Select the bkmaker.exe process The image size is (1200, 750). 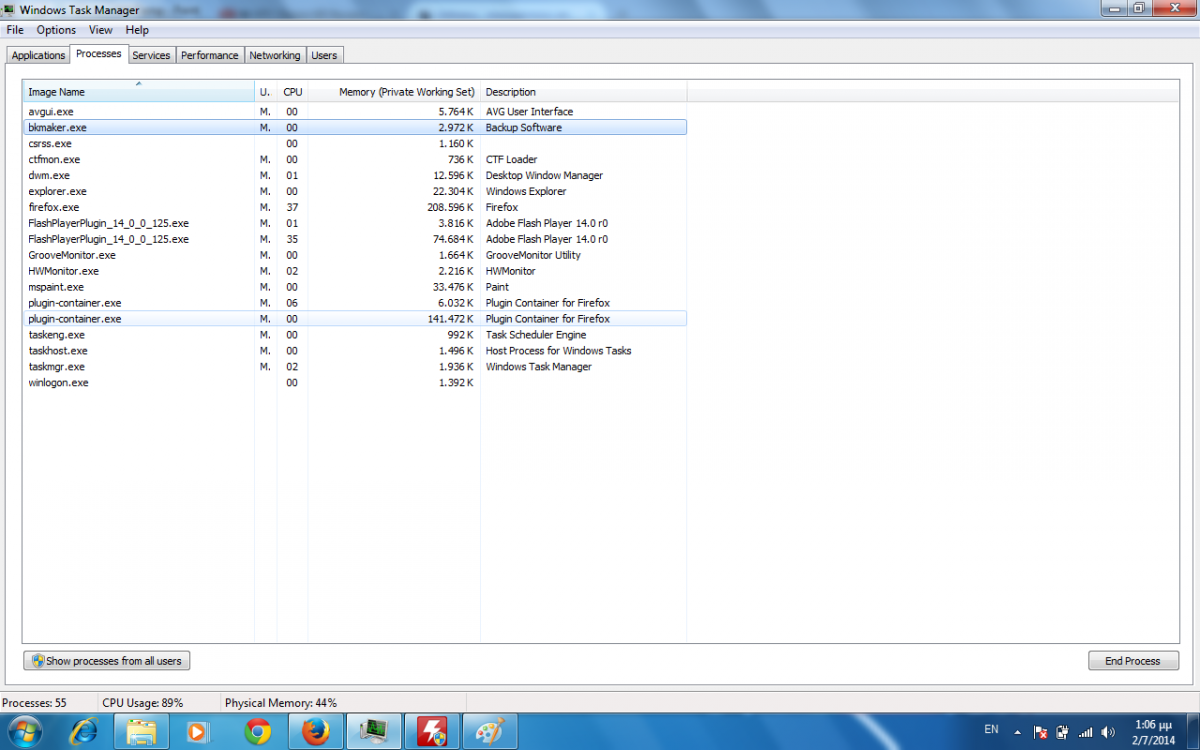coord(355,128)
